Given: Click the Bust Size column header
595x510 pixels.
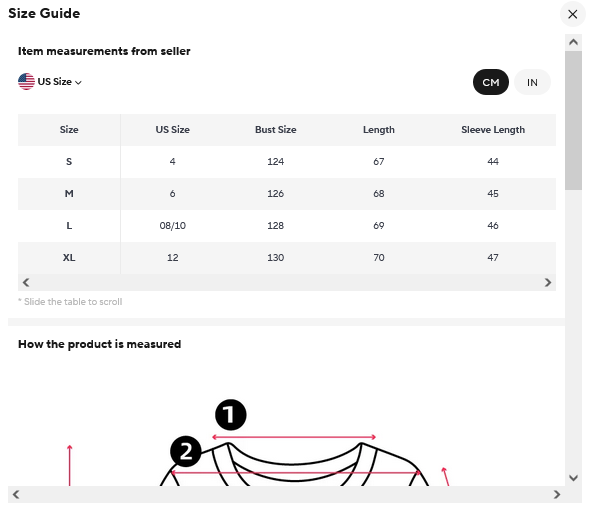Looking at the screenshot, I should coord(275,130).
